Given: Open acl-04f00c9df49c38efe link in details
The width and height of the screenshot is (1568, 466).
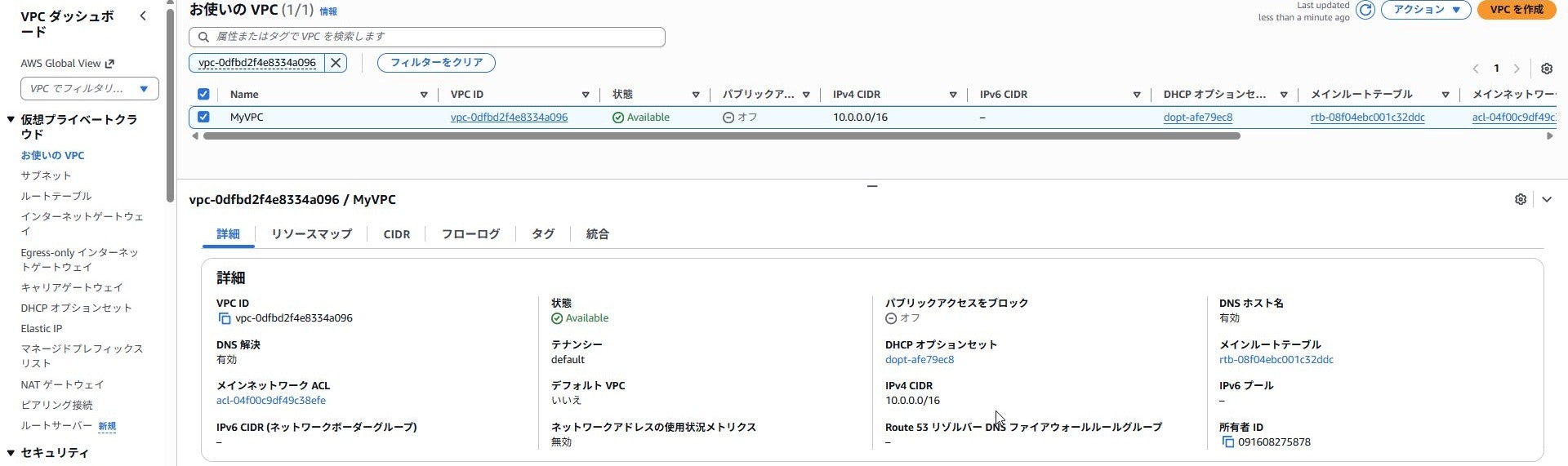Looking at the screenshot, I should click(x=271, y=401).
